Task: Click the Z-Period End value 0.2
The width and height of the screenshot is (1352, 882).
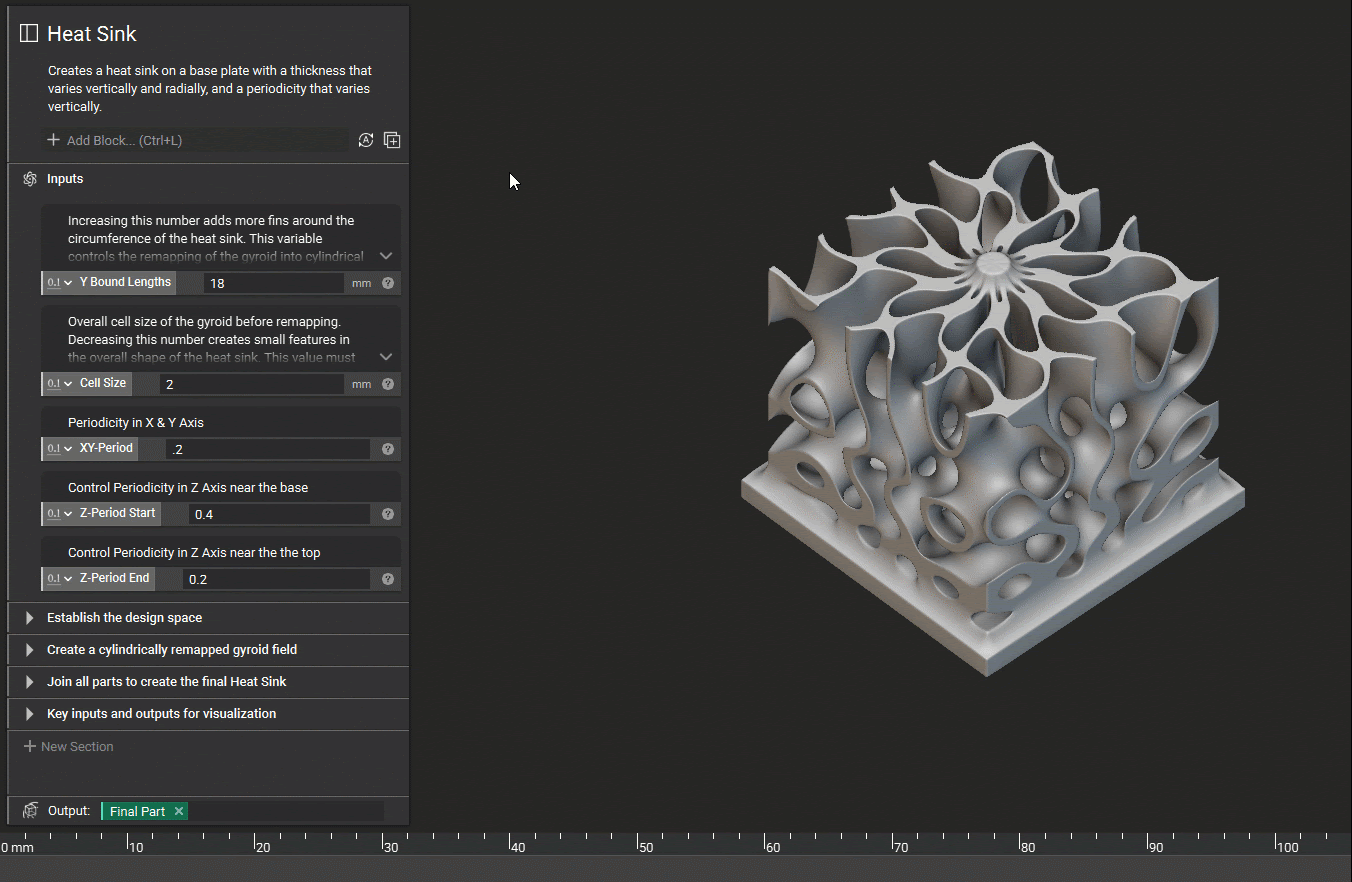Action: pos(277,579)
